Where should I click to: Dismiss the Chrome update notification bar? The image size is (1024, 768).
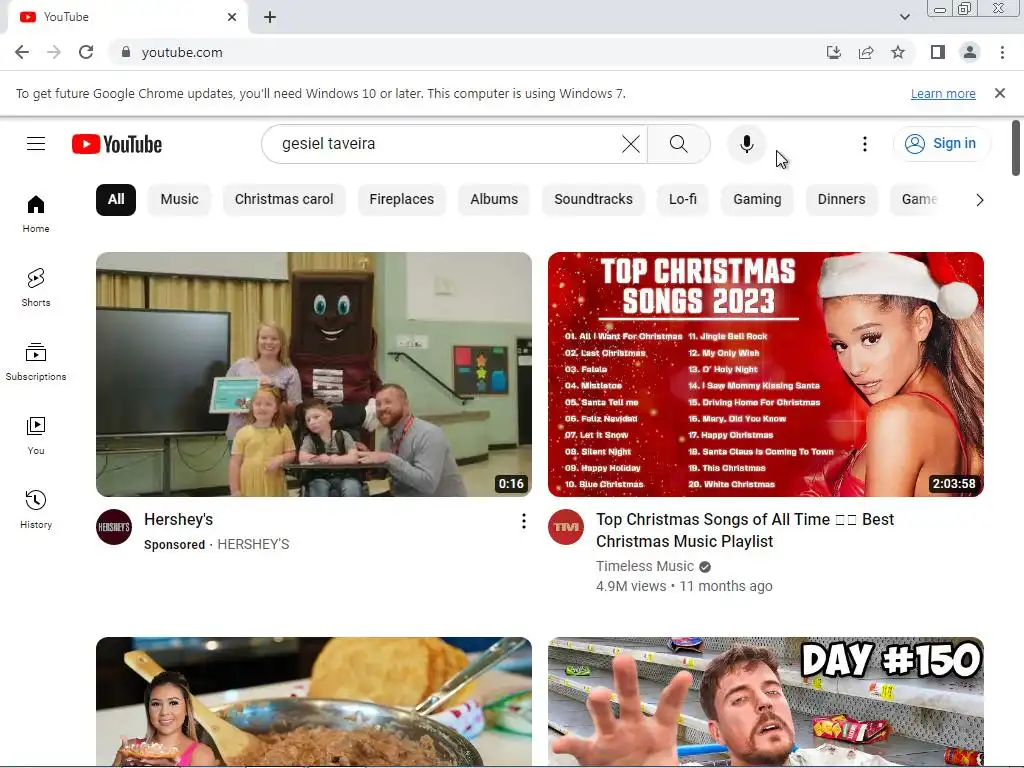[1000, 93]
